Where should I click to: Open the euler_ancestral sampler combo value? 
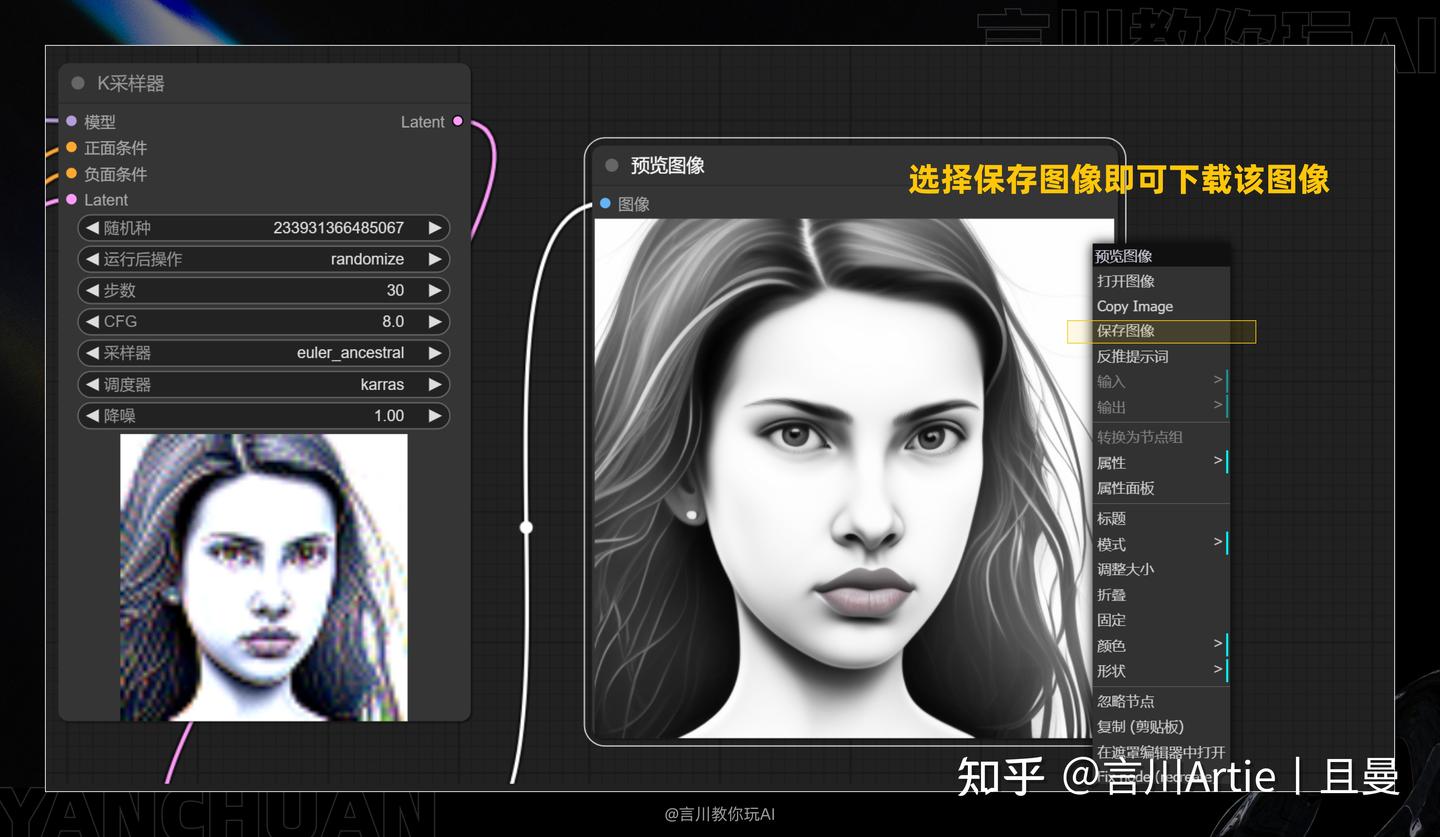pyautogui.click(x=351, y=353)
